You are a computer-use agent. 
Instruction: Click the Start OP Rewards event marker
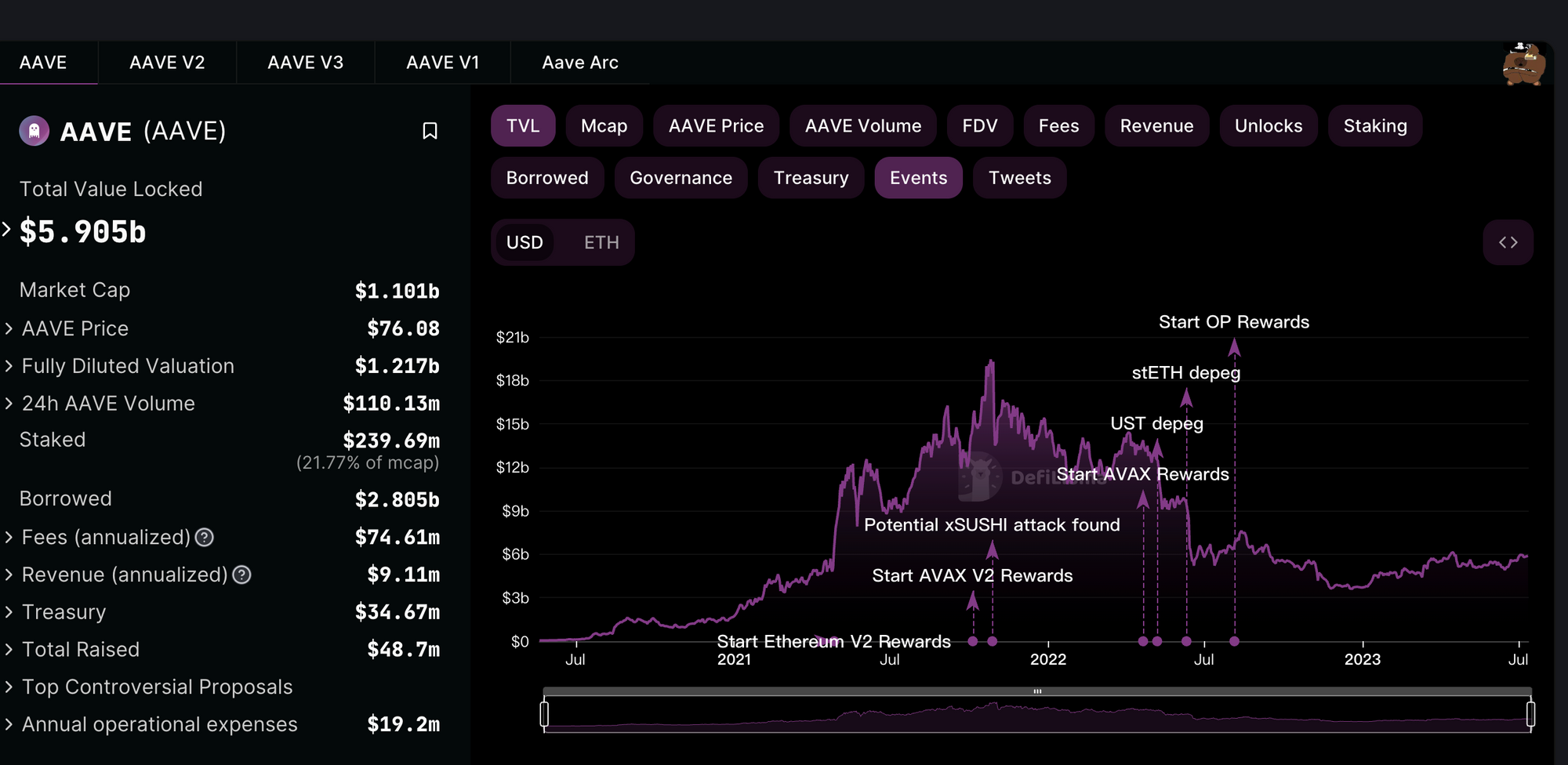coord(1234,641)
